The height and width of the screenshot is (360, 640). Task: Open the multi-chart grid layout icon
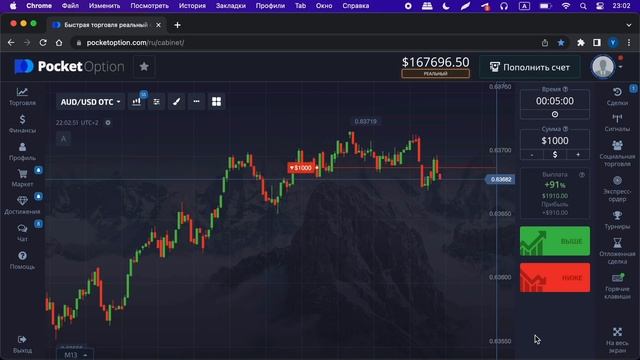216,102
